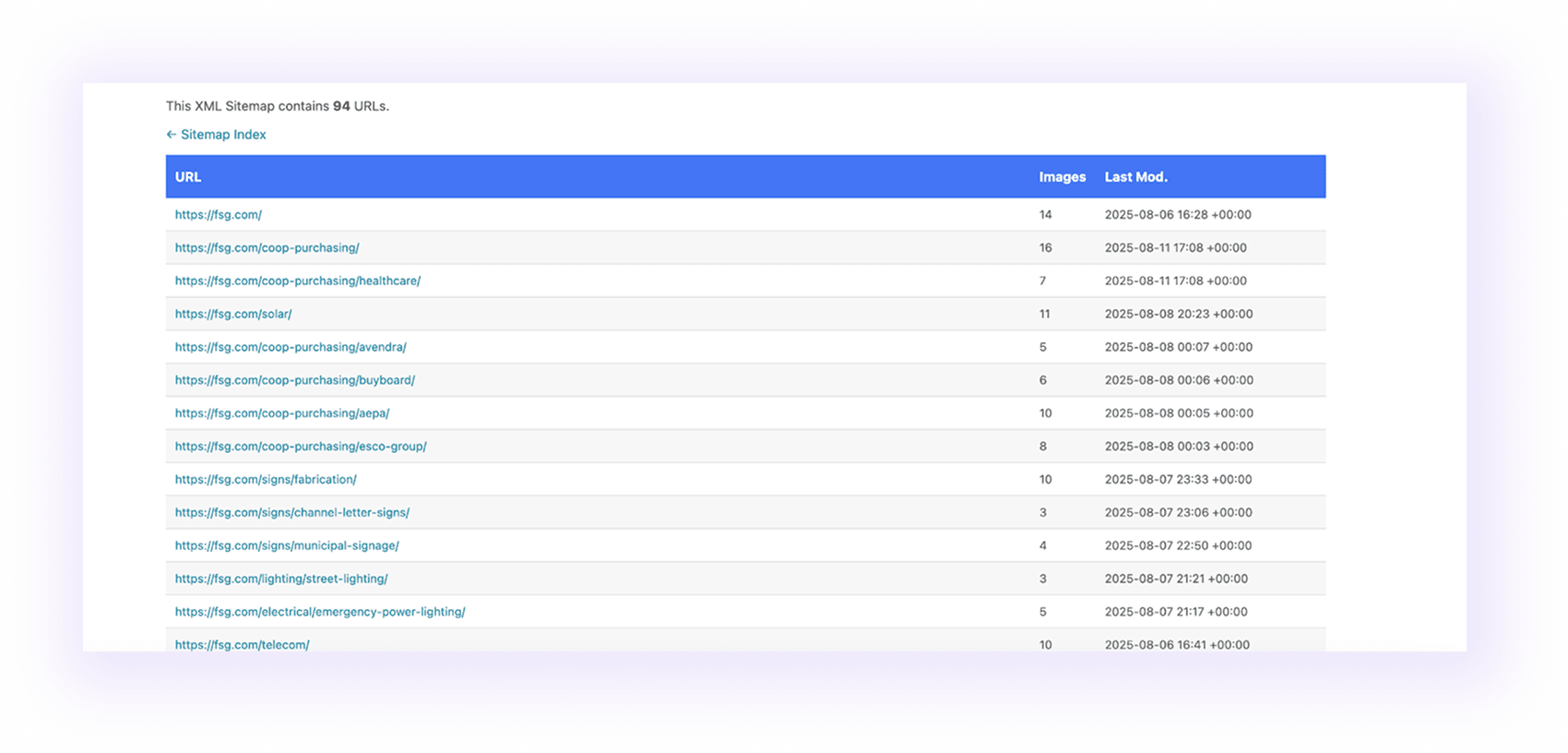Visit the coop-purchasing/healthcare/ link
The width and height of the screenshot is (1568, 753).
298,281
